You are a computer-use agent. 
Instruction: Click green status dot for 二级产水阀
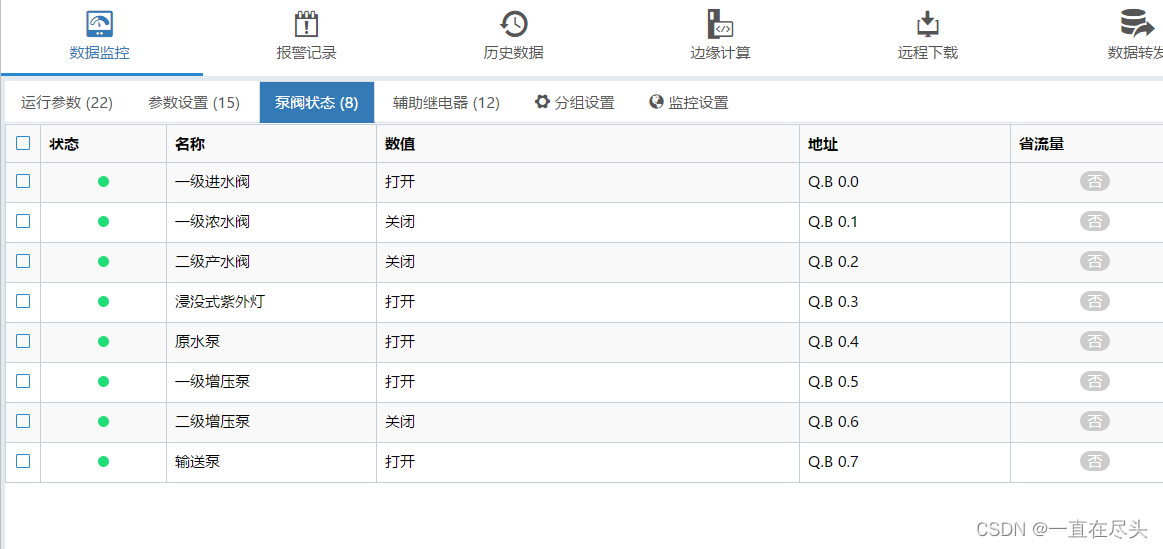(x=104, y=262)
